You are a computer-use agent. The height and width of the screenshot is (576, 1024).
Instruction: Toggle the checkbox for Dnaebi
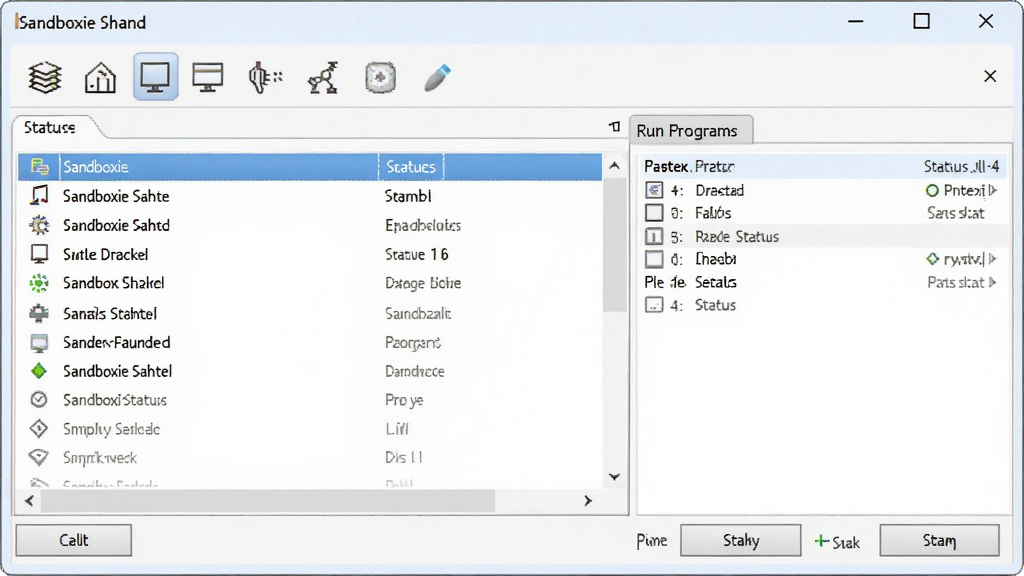point(654,259)
